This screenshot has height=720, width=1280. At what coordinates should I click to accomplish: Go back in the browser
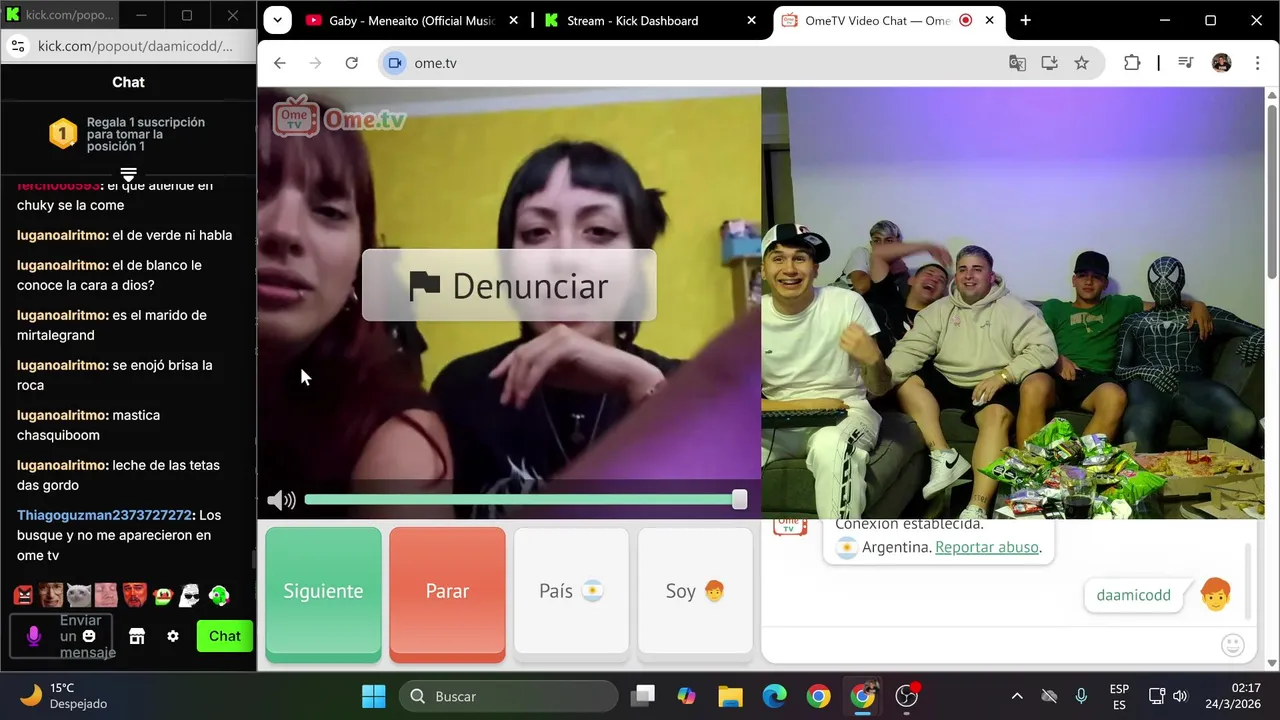pos(280,63)
